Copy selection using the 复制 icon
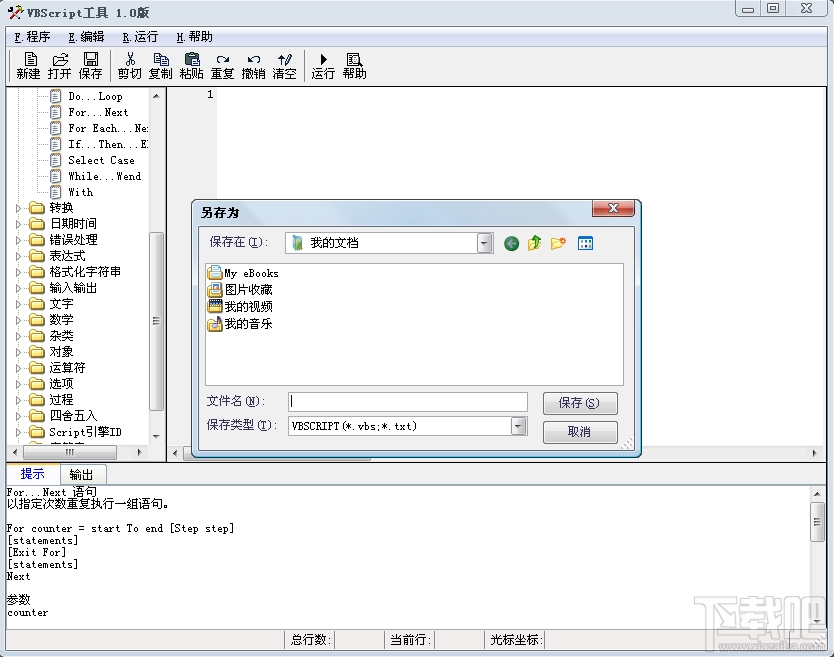Viewport: 834px width, 657px height. point(161,65)
